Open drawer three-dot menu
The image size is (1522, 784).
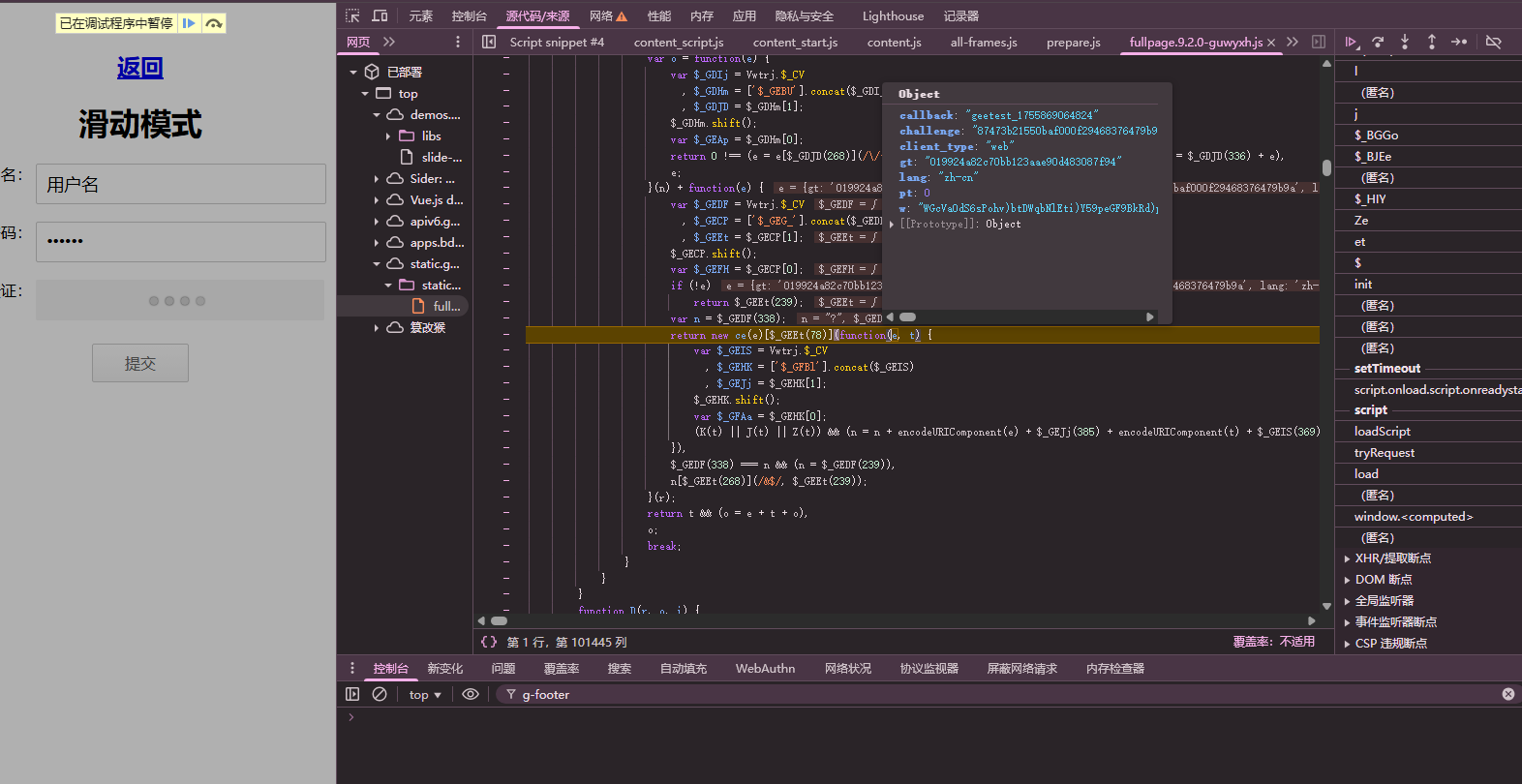click(352, 668)
